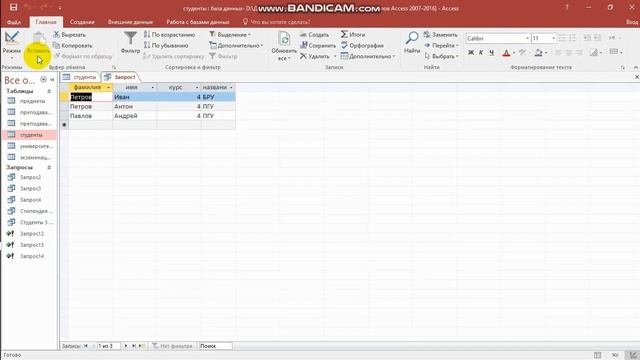The width and height of the screenshot is (640, 360).
Task: Open курс column filter dropdown arrow
Action: click(x=197, y=87)
